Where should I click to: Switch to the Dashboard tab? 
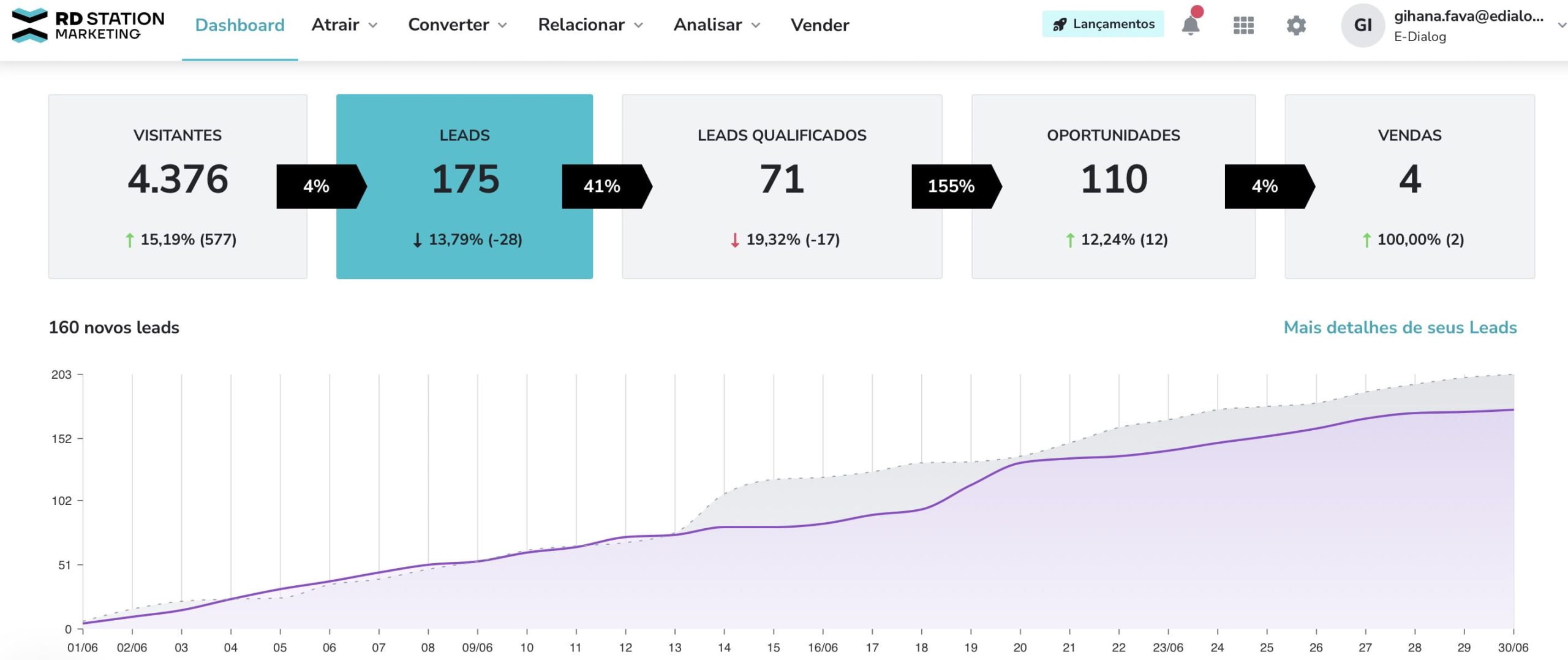pos(239,25)
